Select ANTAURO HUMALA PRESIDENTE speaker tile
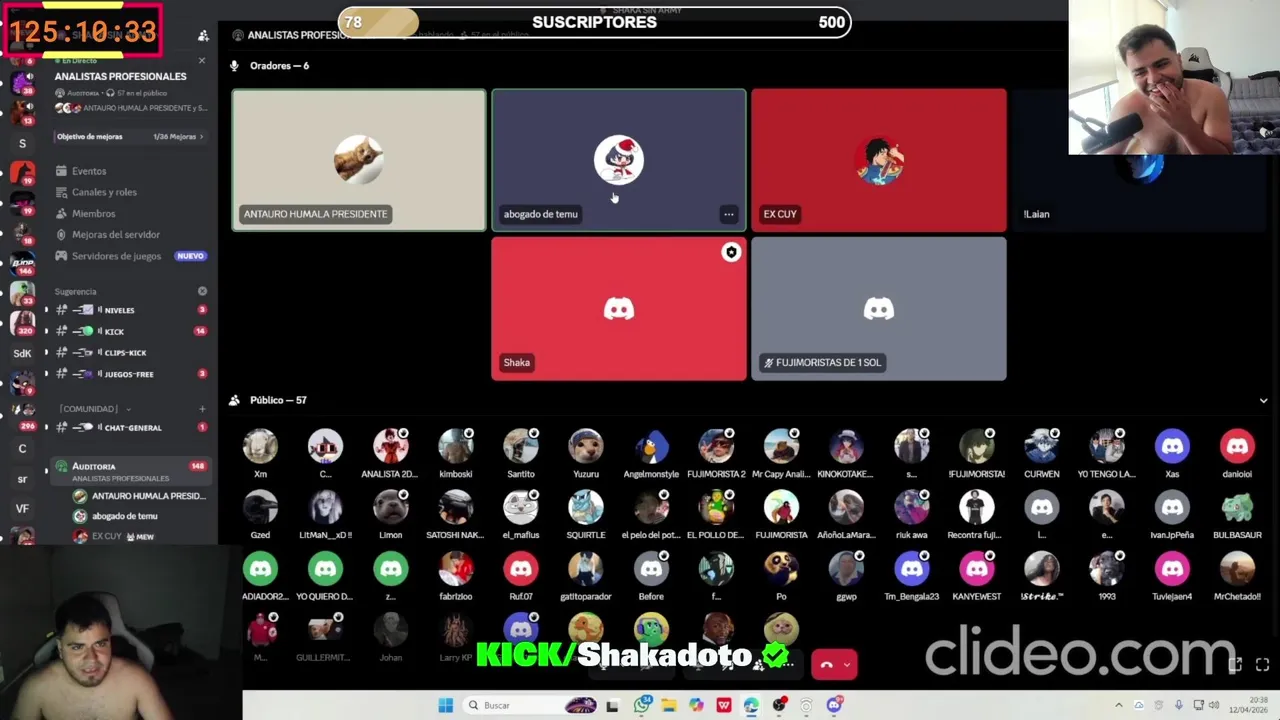Screen dimensions: 1280x720 coord(359,160)
